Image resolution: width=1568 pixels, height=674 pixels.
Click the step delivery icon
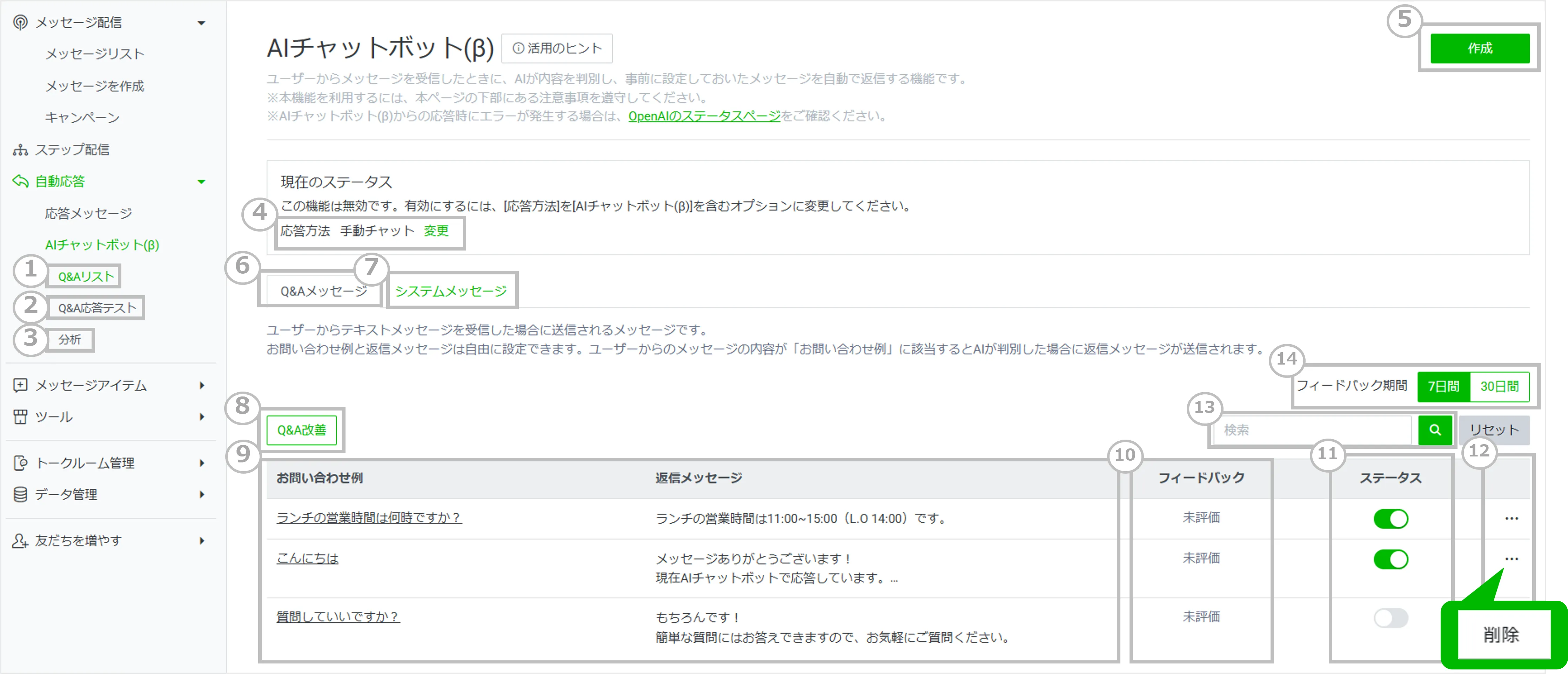20,150
